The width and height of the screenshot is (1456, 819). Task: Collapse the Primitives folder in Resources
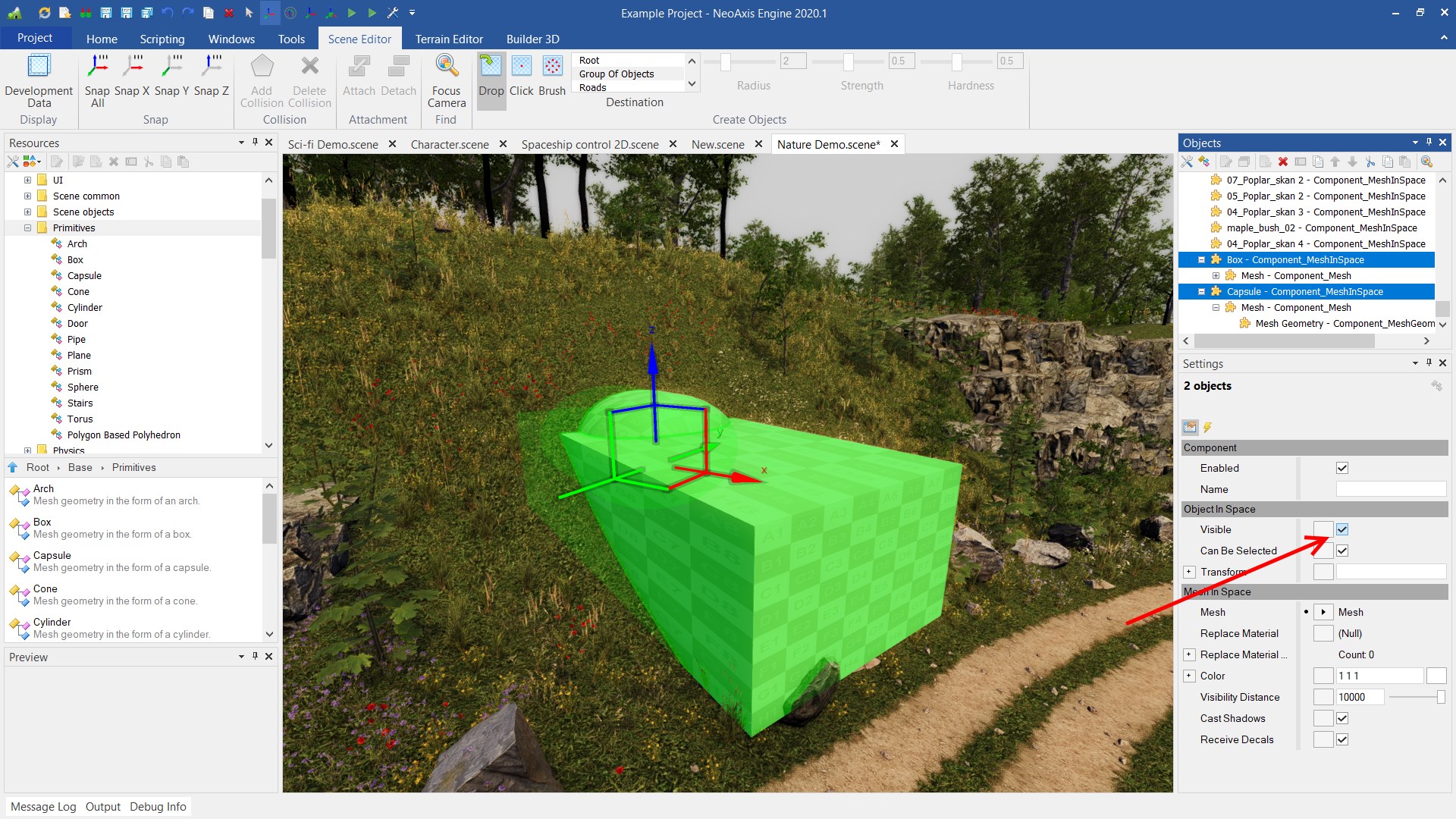27,227
